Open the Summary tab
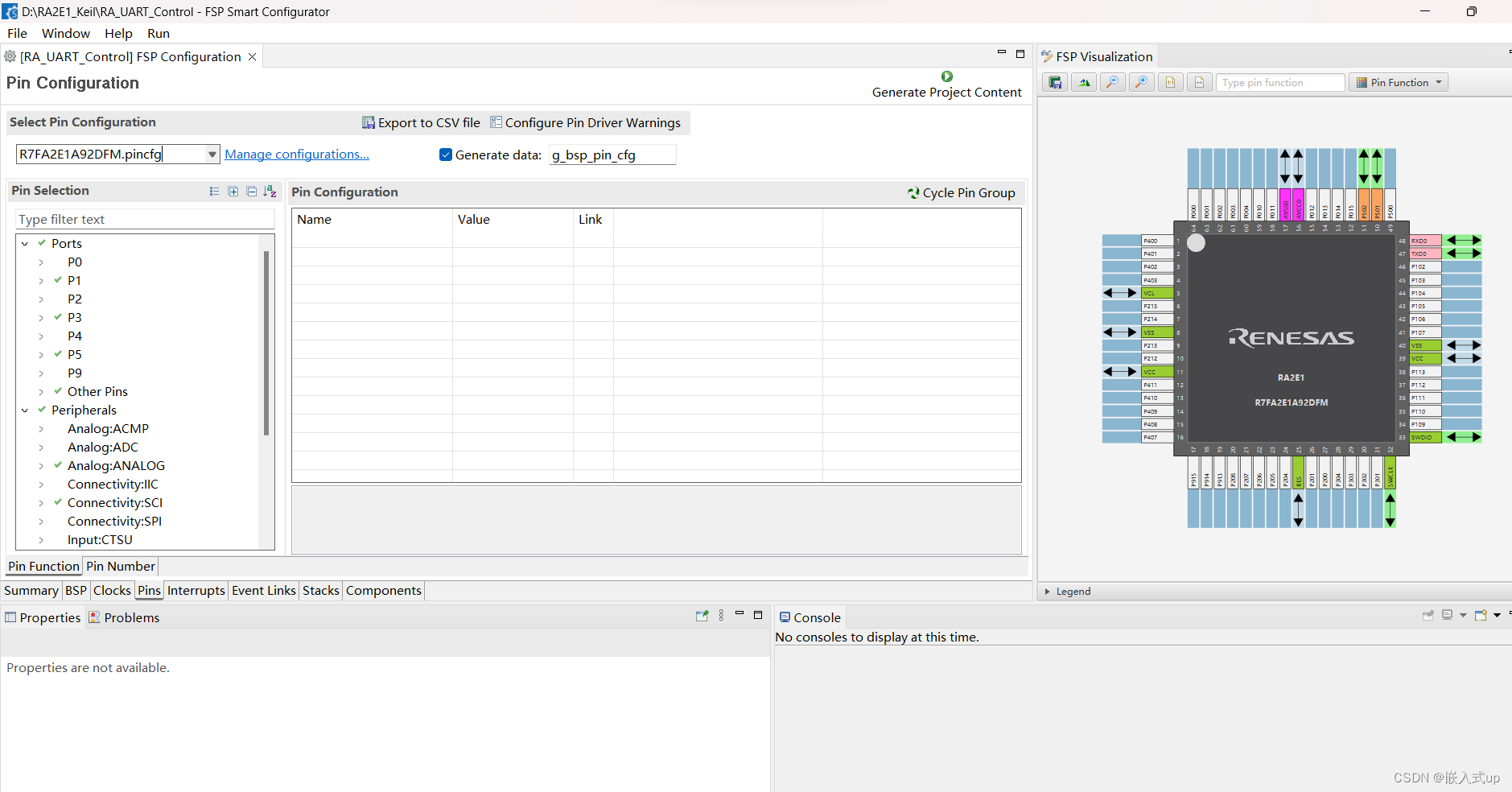The height and width of the screenshot is (792, 1512). [x=31, y=591]
